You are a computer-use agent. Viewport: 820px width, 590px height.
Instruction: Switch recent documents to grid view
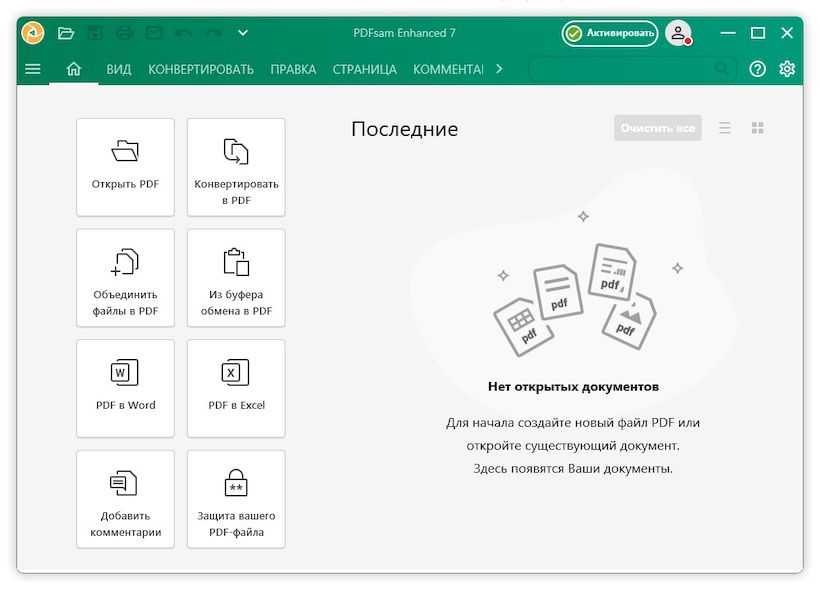[757, 127]
